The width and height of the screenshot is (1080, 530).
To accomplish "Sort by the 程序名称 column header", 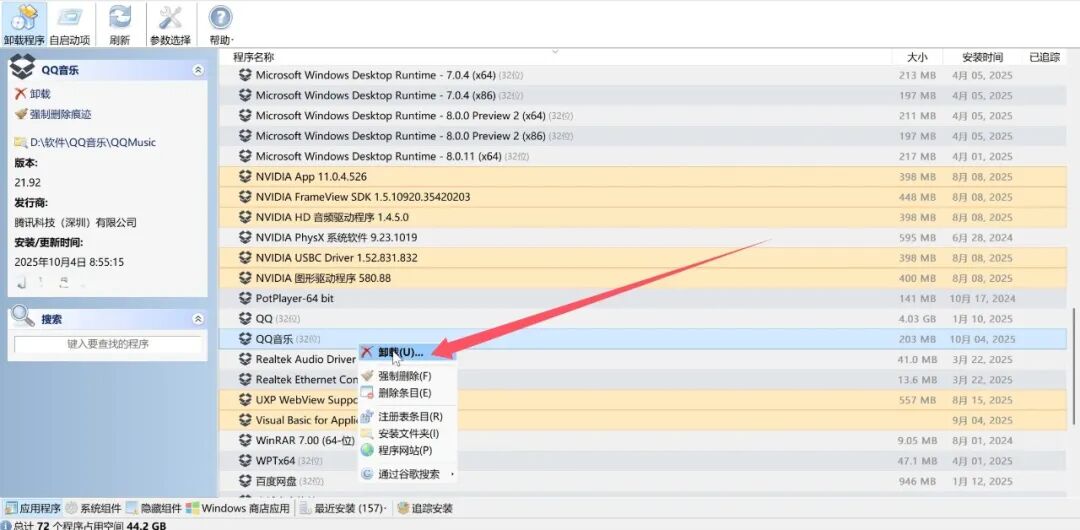I will (x=253, y=57).
